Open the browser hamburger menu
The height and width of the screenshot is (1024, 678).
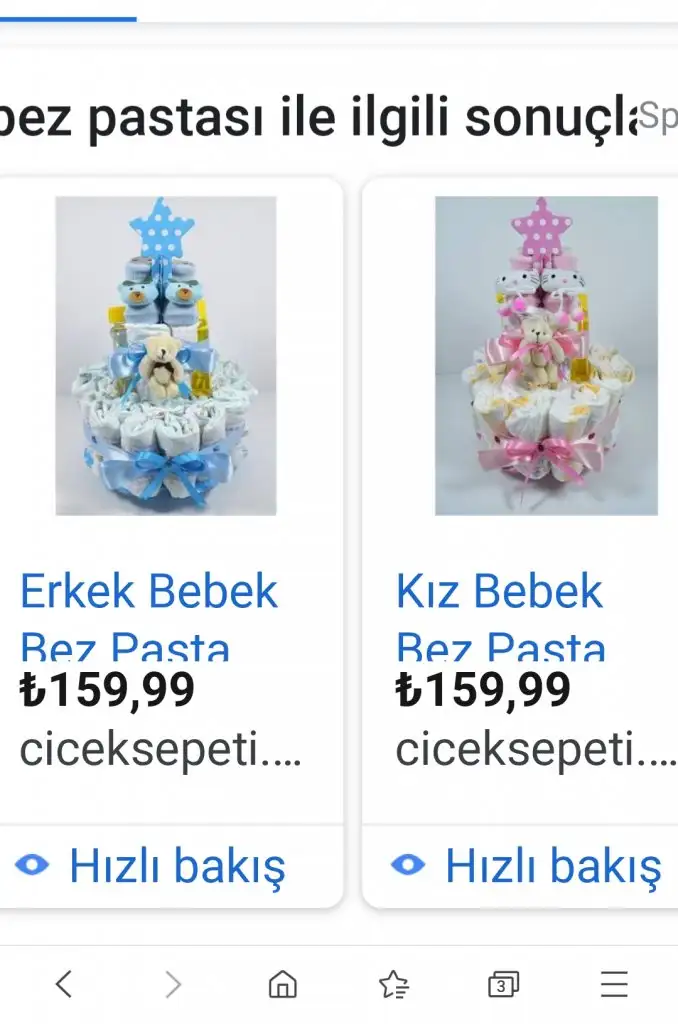pyautogui.click(x=614, y=984)
